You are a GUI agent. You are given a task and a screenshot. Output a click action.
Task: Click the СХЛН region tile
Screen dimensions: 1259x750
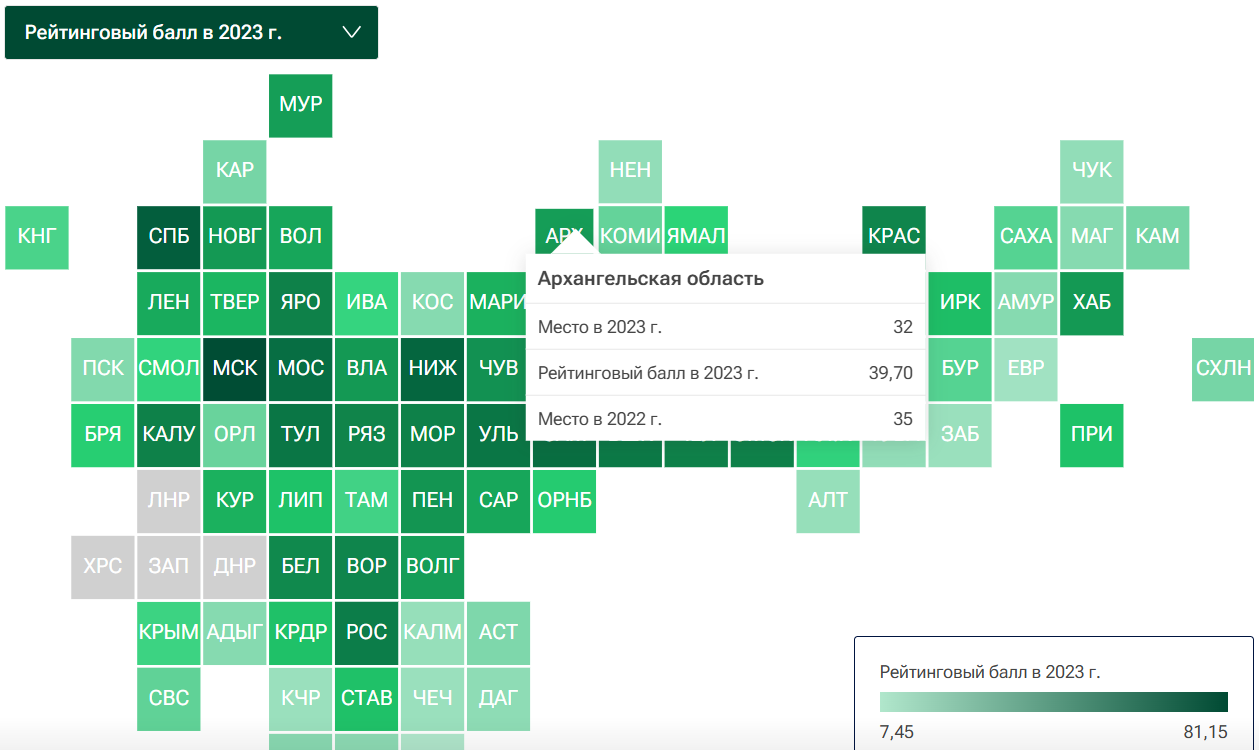1223,368
